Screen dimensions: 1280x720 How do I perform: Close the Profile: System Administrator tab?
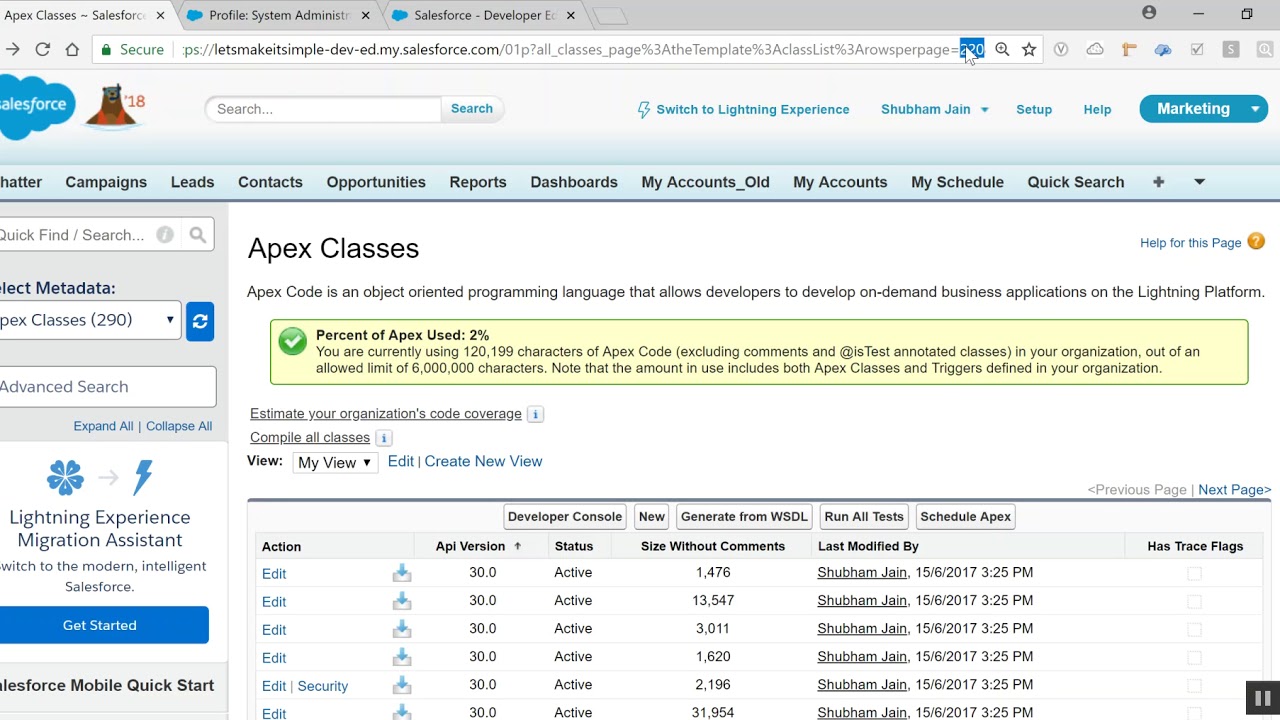366,15
